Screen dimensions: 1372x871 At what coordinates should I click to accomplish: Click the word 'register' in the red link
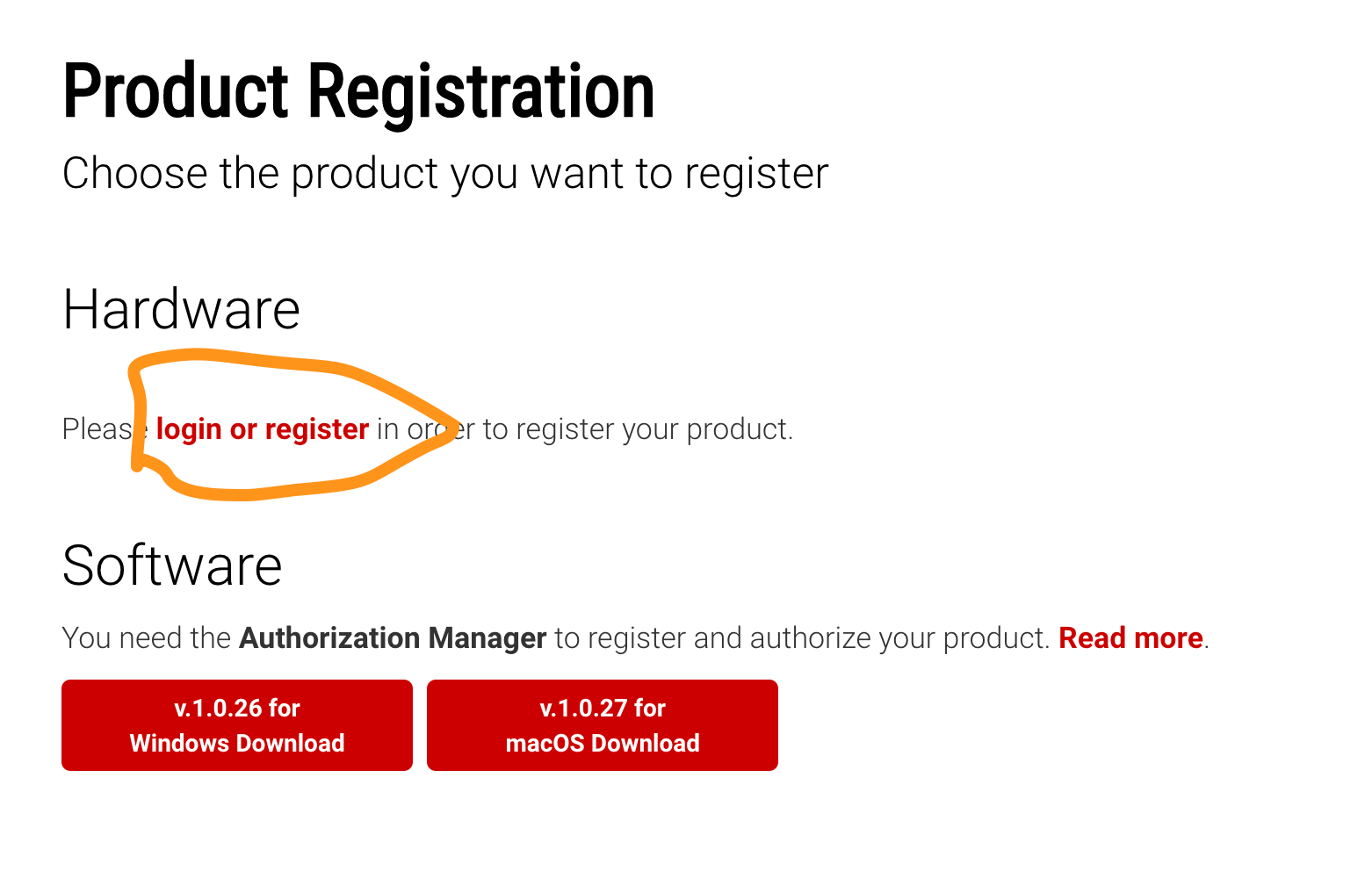pos(317,429)
